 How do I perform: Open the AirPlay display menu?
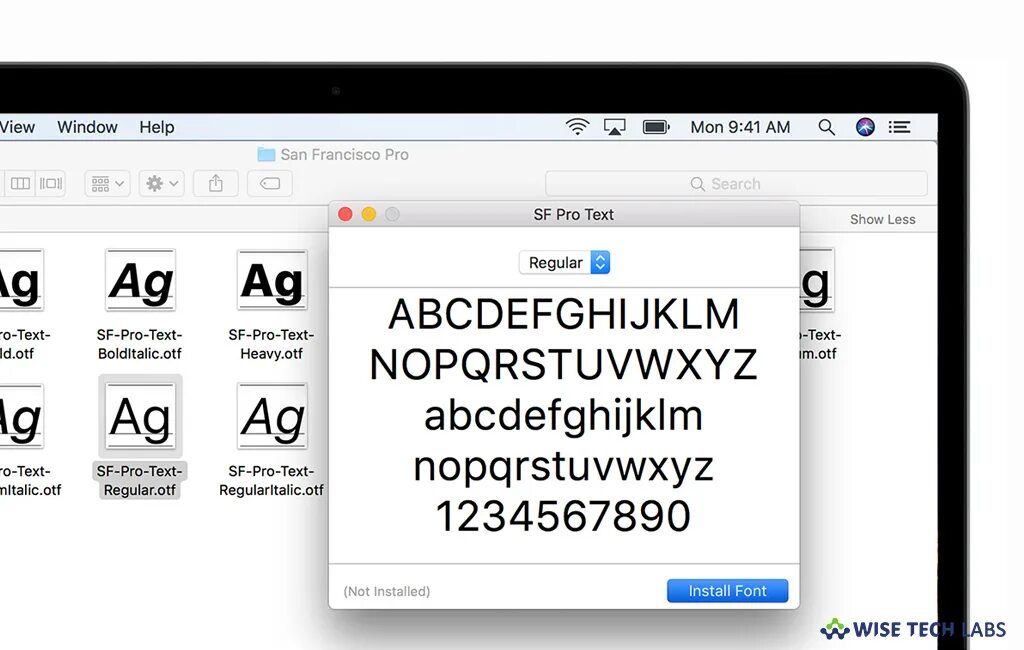pyautogui.click(x=614, y=127)
